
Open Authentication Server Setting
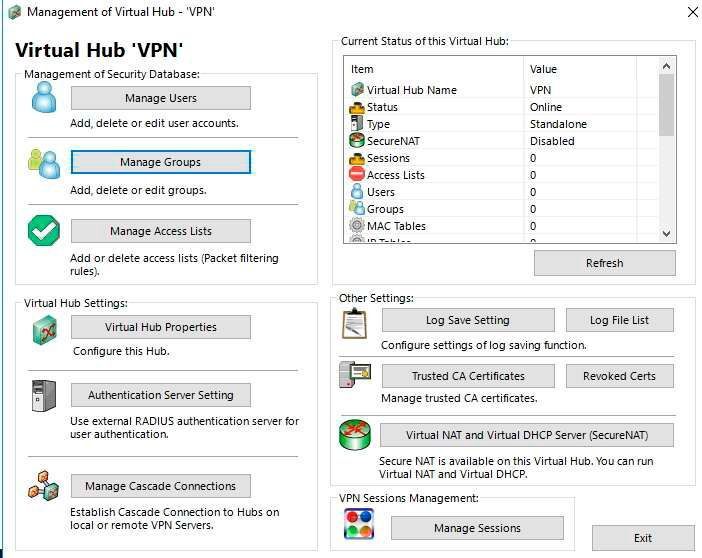click(x=161, y=395)
